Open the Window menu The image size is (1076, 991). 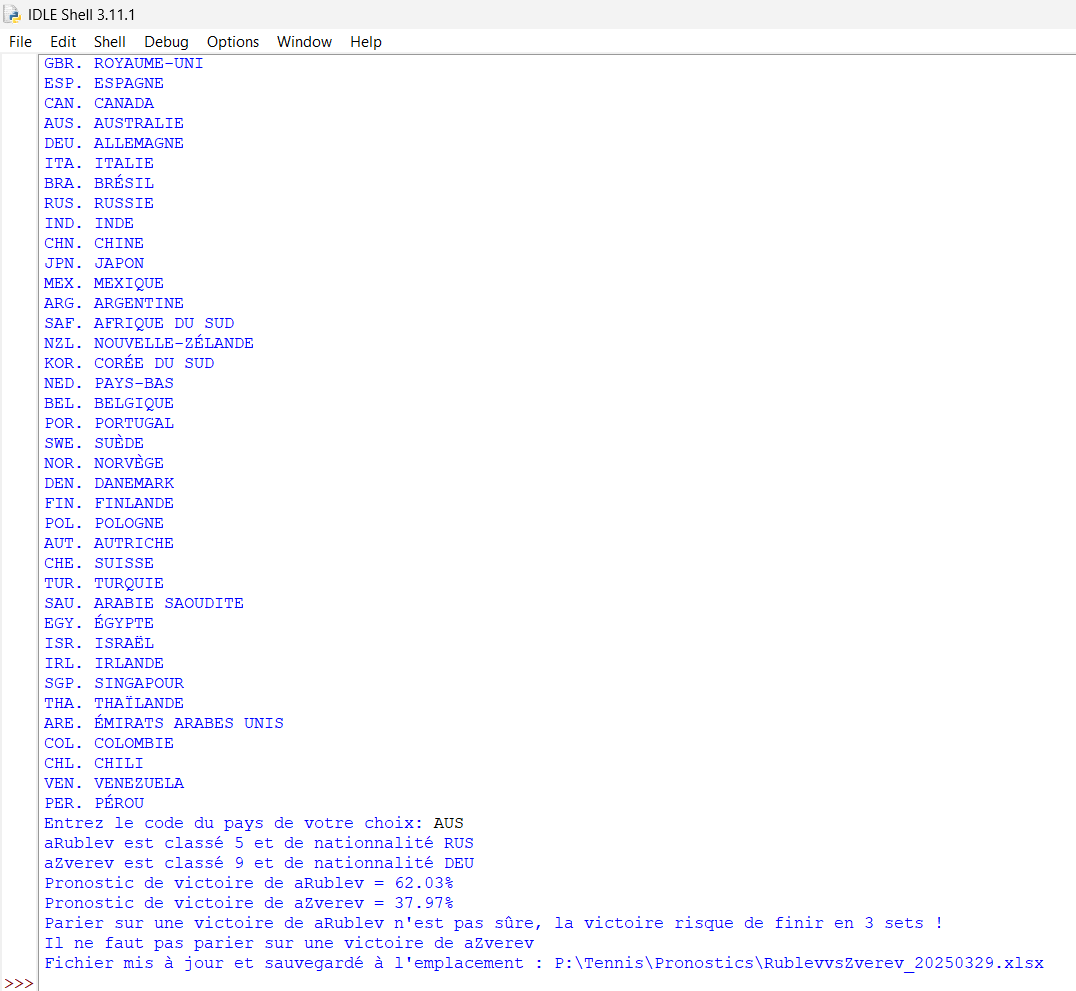tap(304, 42)
